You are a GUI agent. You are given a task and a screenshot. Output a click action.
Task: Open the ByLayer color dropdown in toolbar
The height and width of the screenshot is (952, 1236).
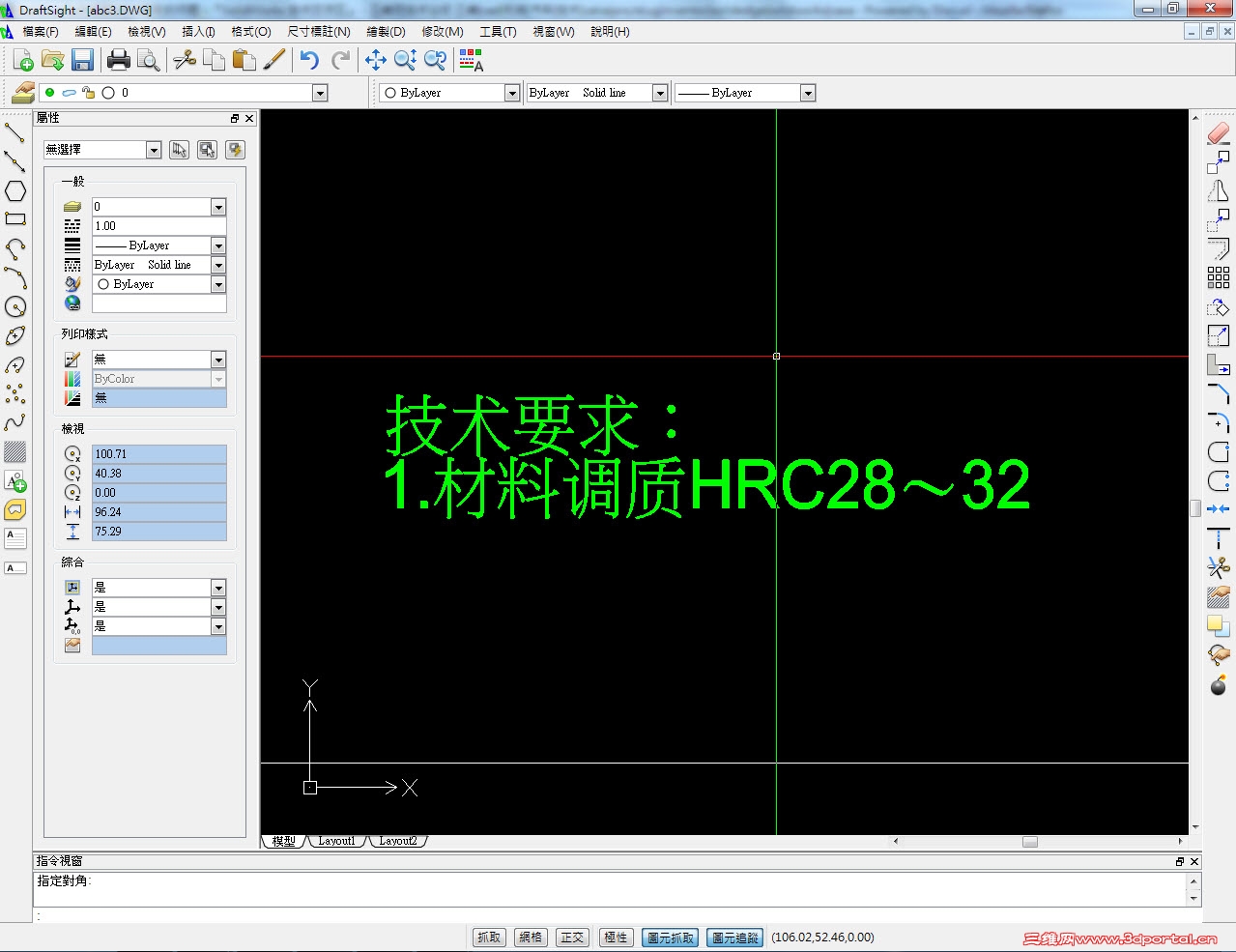point(512,93)
